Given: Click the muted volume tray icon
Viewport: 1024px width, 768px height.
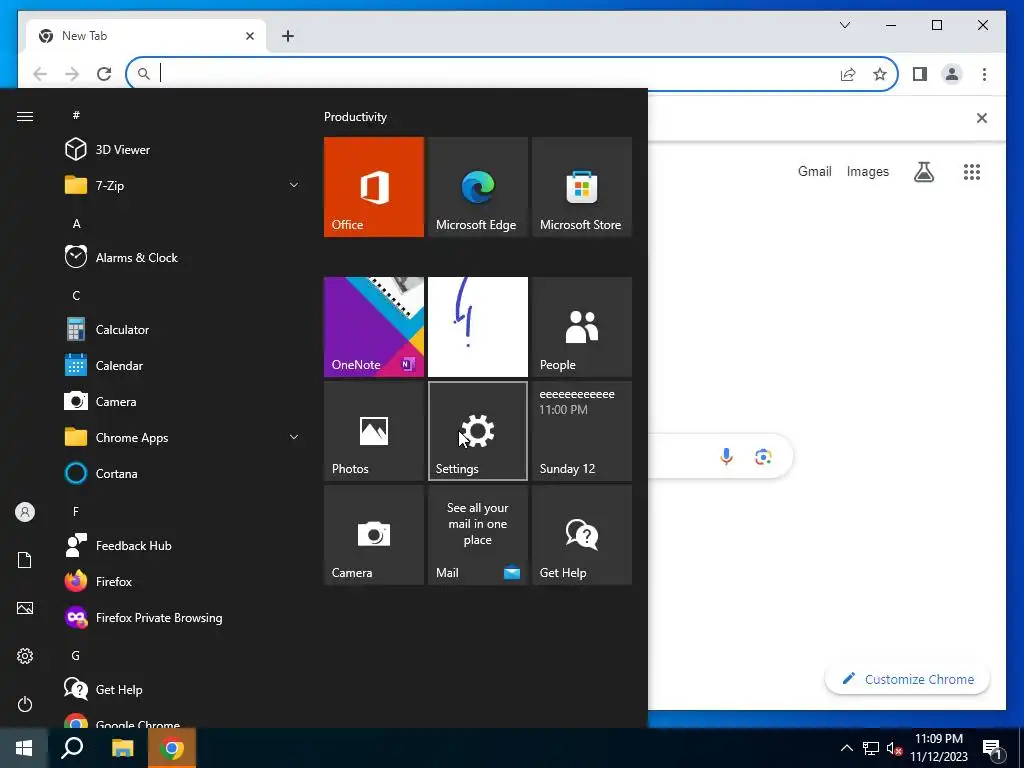Looking at the screenshot, I should [x=895, y=748].
